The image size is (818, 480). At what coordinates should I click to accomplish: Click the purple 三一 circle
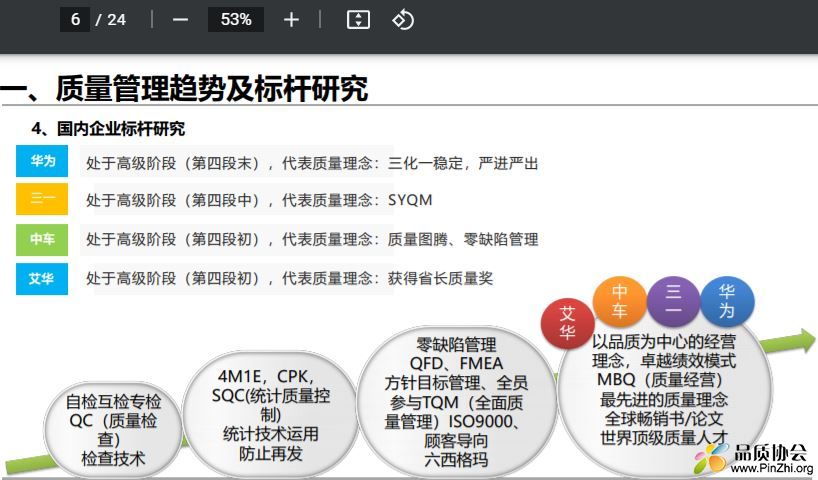coord(673,302)
